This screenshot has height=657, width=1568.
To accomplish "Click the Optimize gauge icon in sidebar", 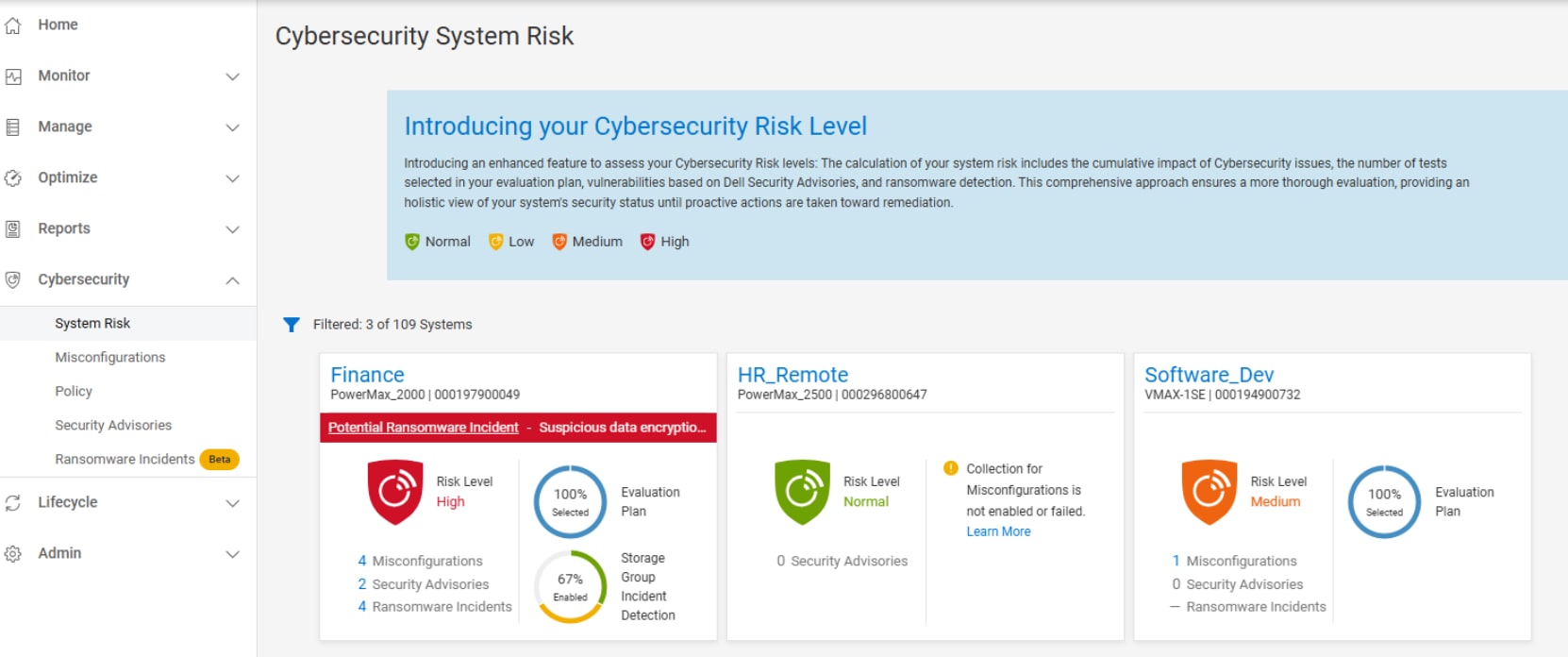I will (x=13, y=178).
